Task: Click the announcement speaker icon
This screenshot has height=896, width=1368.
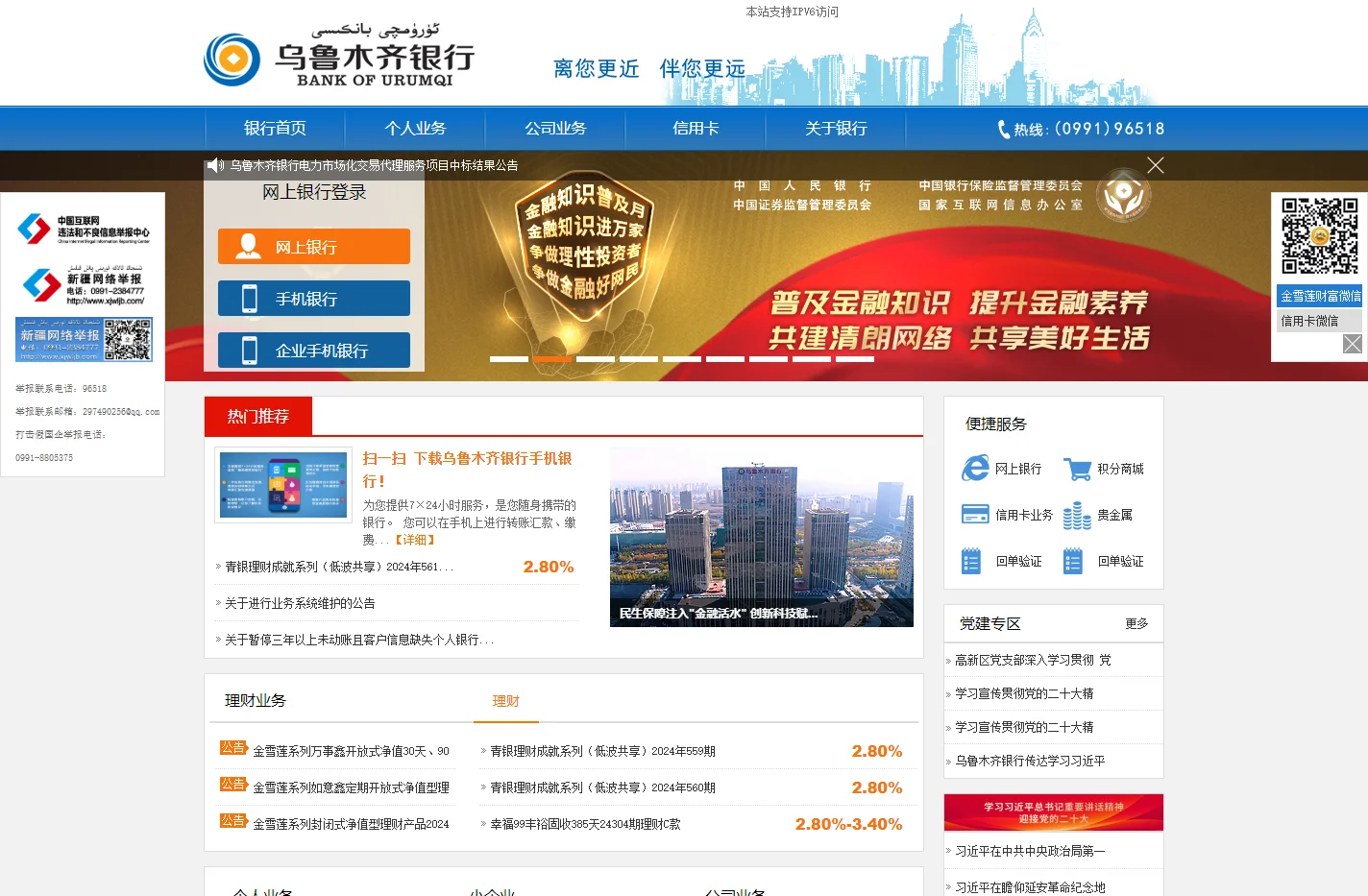Action: [215, 165]
